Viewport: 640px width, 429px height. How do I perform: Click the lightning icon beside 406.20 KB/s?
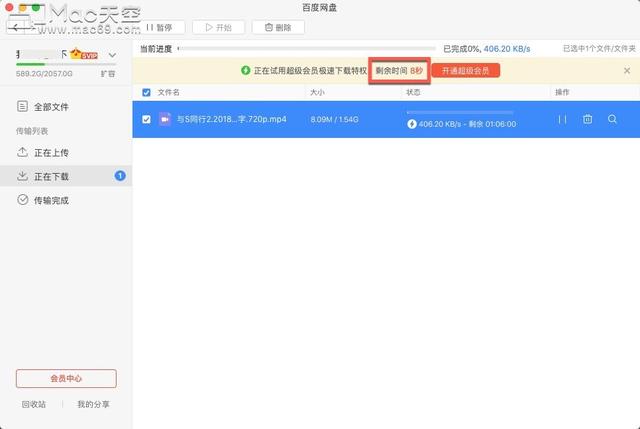(x=412, y=124)
